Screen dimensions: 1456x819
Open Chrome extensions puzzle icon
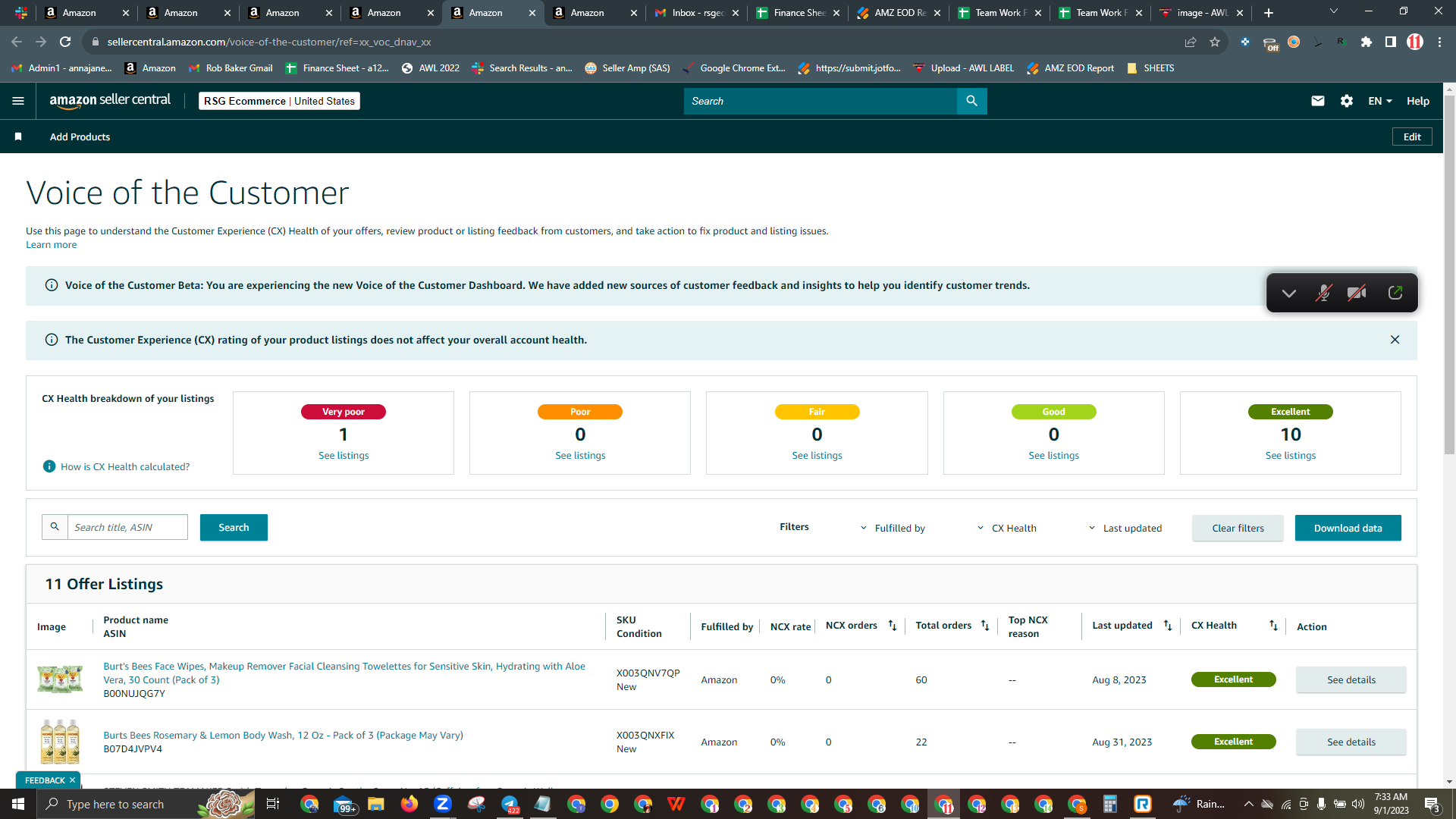[1367, 42]
